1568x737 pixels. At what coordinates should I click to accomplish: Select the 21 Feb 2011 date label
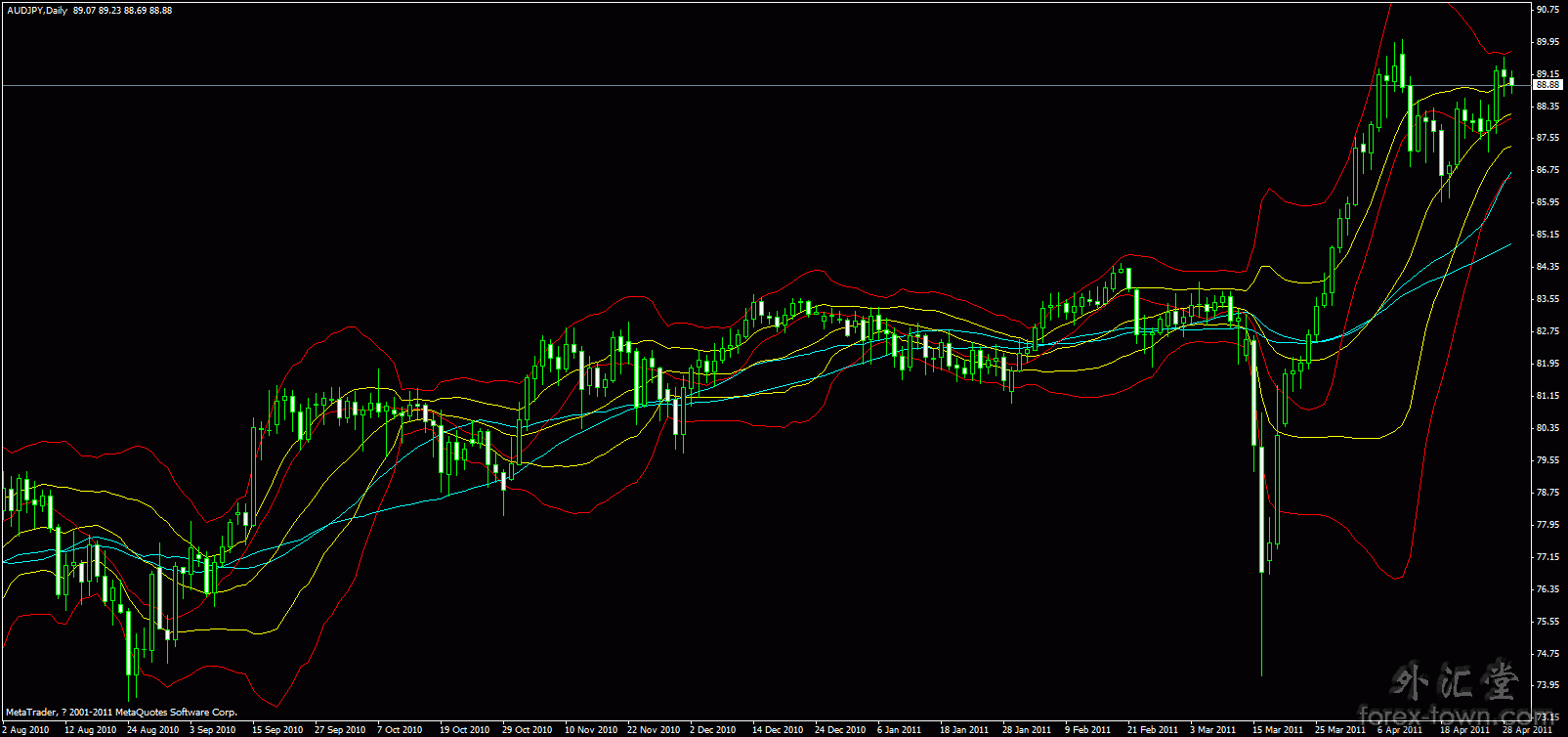pos(1153,729)
